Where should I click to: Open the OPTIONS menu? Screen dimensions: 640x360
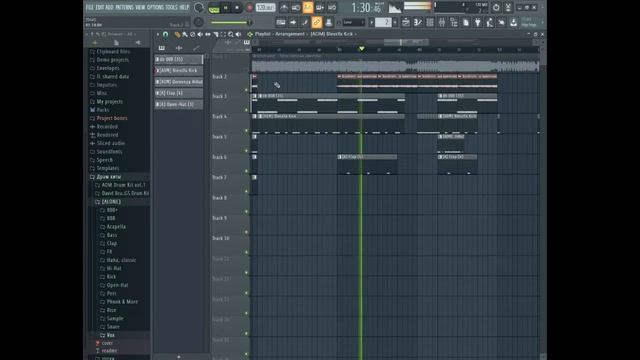tap(155, 7)
